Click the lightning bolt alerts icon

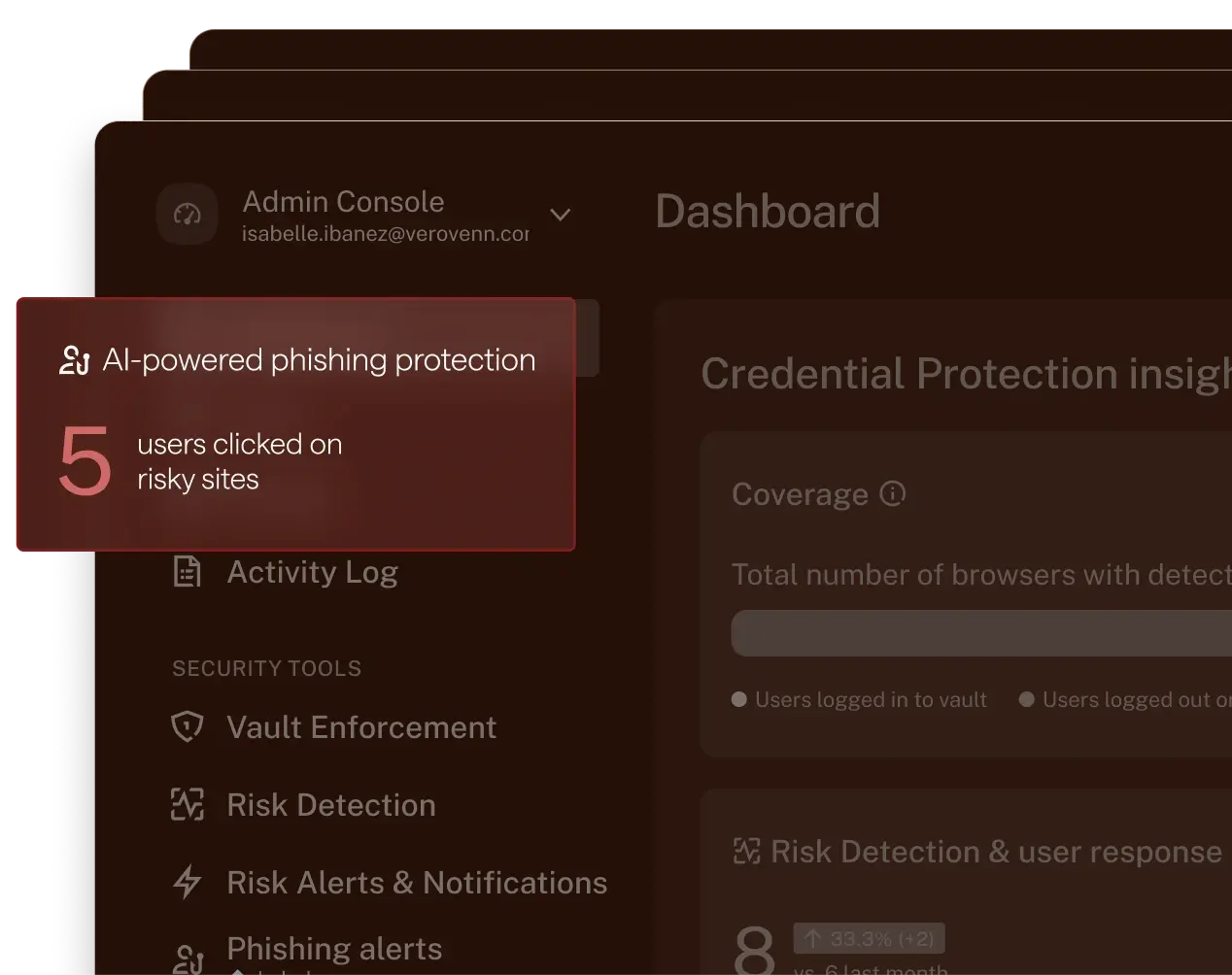tap(187, 882)
